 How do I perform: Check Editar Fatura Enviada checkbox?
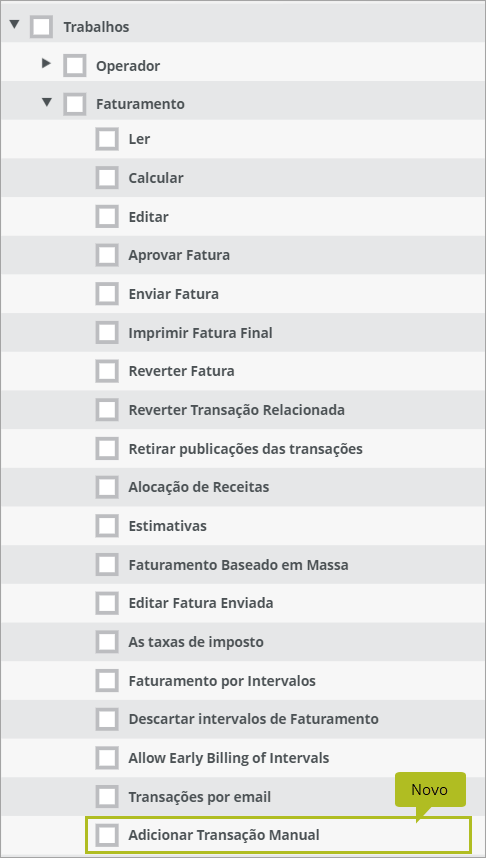click(107, 603)
